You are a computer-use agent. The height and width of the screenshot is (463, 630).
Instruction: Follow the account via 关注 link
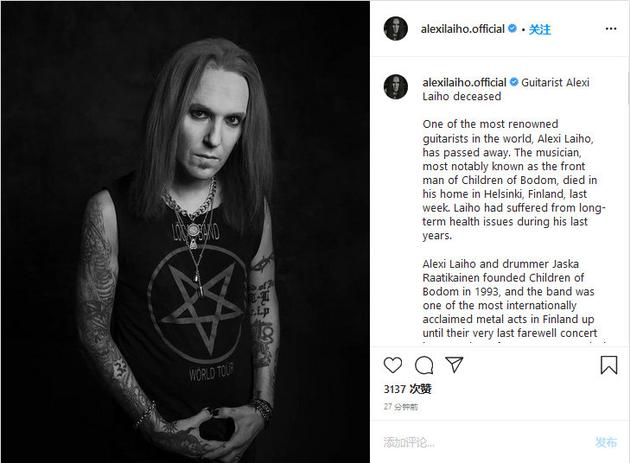[x=540, y=29]
